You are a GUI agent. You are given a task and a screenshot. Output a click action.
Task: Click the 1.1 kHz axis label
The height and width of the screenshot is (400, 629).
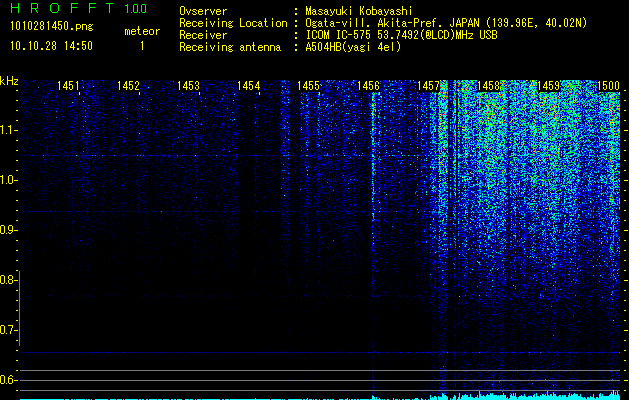(8, 130)
